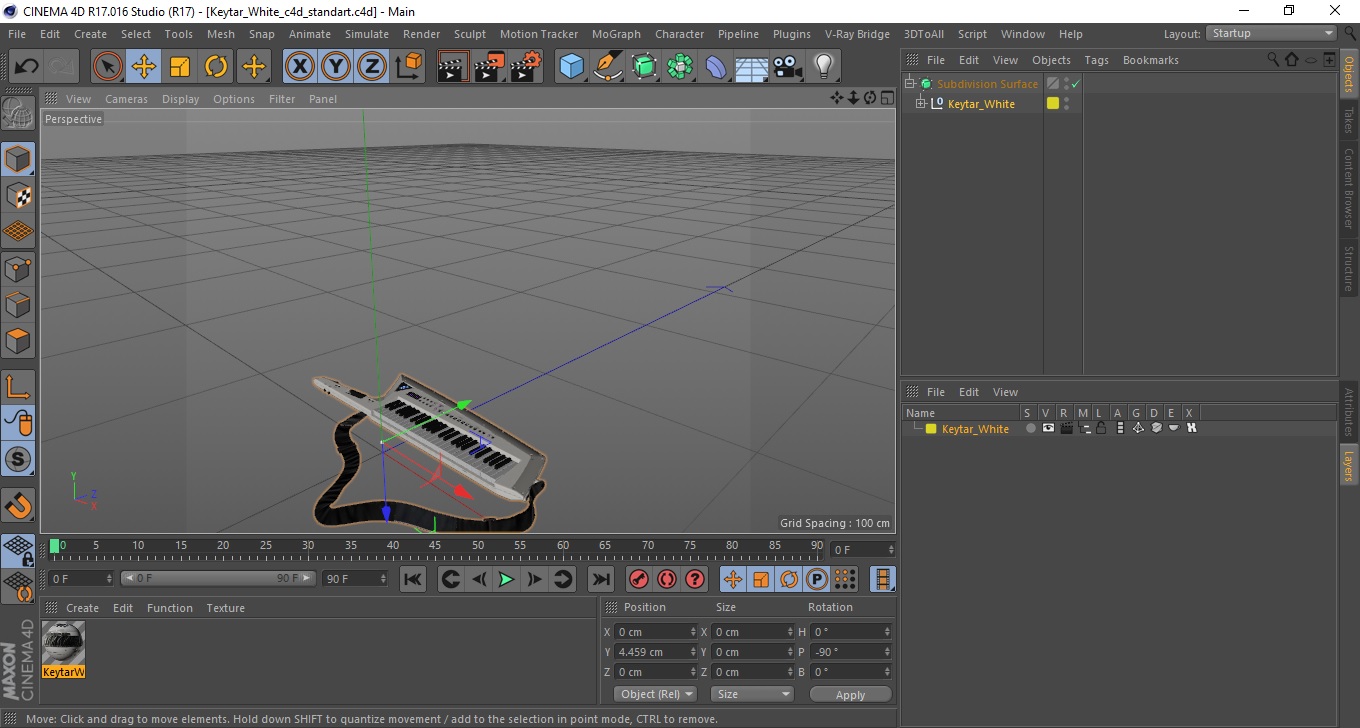Switch to Polygons mode
This screenshot has width=1360, height=728.
point(18,340)
